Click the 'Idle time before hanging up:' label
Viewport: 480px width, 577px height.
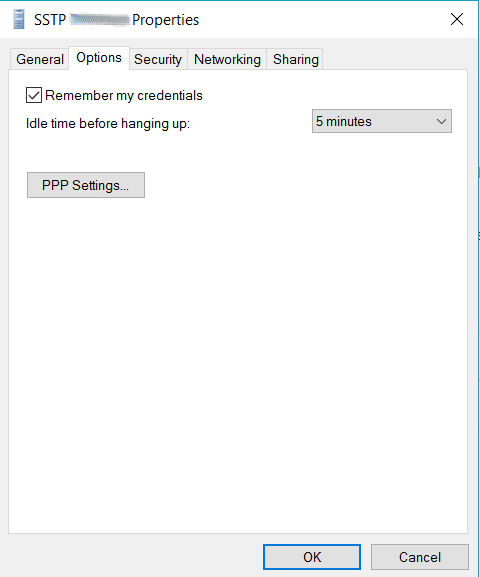point(108,124)
